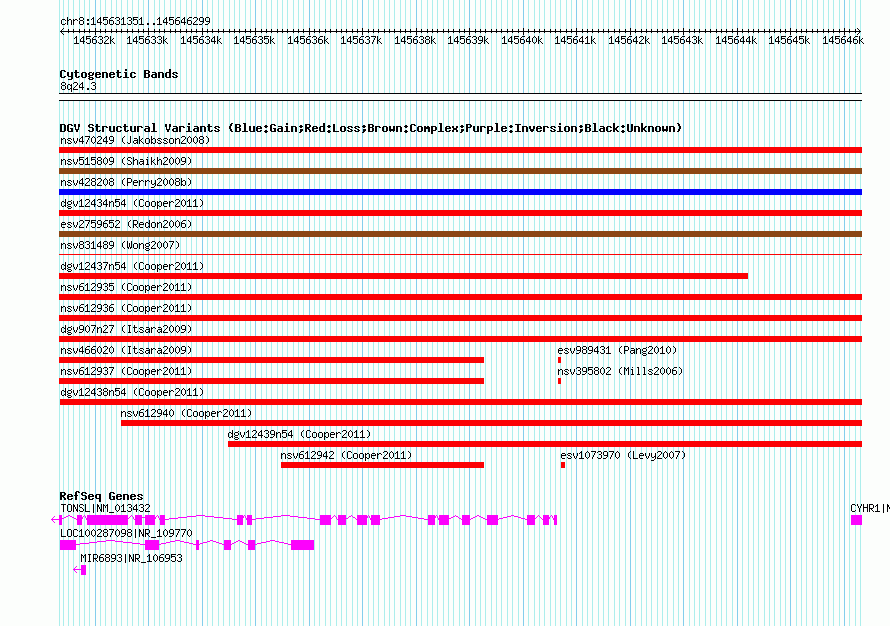Screen dimensions: 890x626
Task: Click the blue nsv428208 (Perry2008b) gain bar
Action: pyautogui.click(x=460, y=192)
